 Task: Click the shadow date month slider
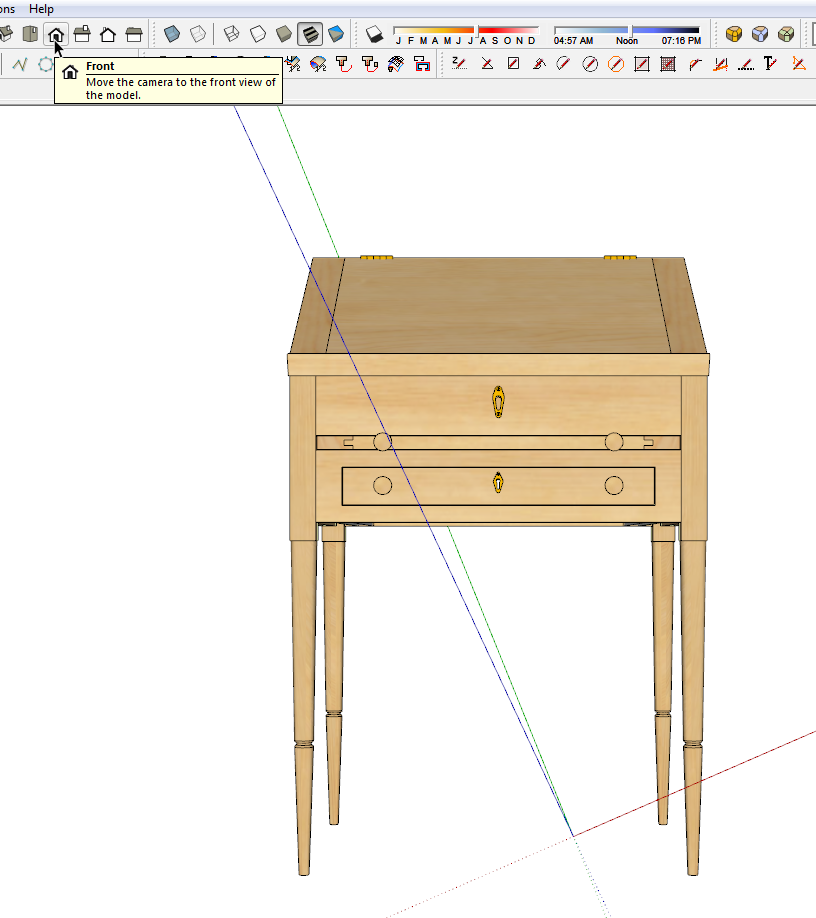[466, 30]
